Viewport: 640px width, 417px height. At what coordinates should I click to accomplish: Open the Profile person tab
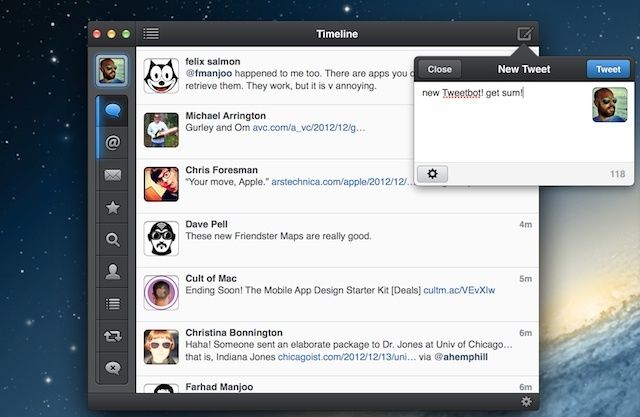coord(113,271)
